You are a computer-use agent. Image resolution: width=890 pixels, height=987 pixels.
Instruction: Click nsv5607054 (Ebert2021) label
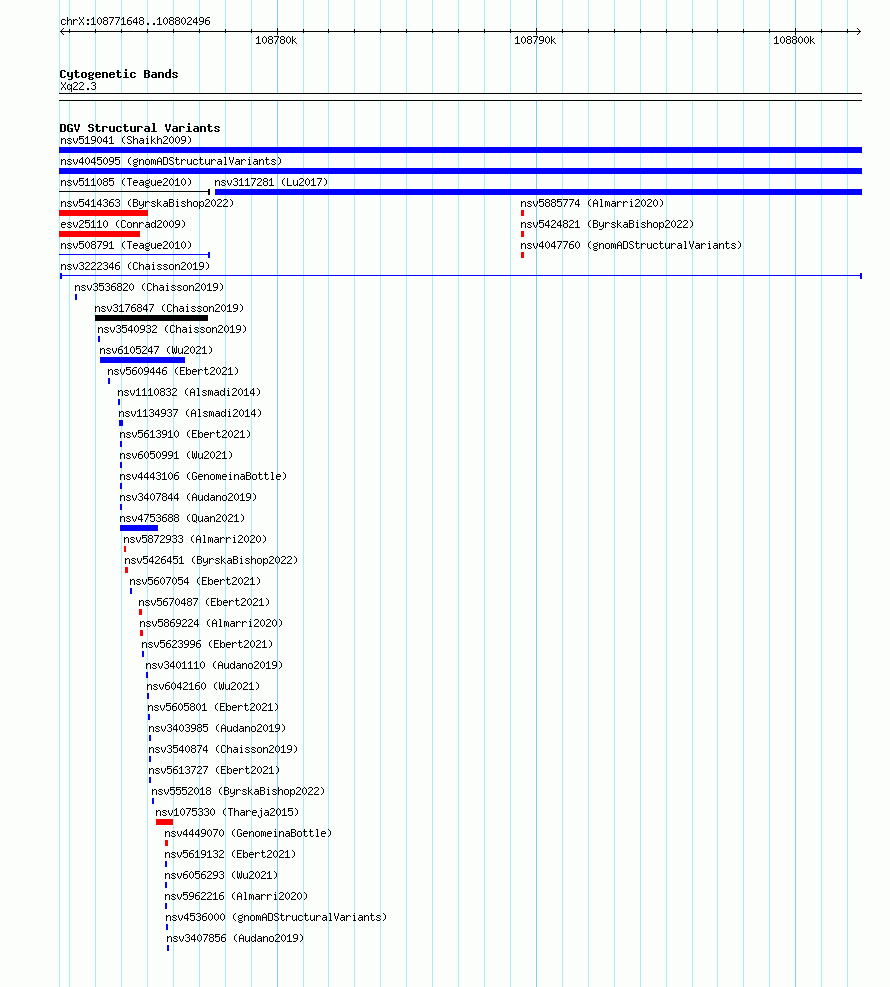[x=195, y=581]
